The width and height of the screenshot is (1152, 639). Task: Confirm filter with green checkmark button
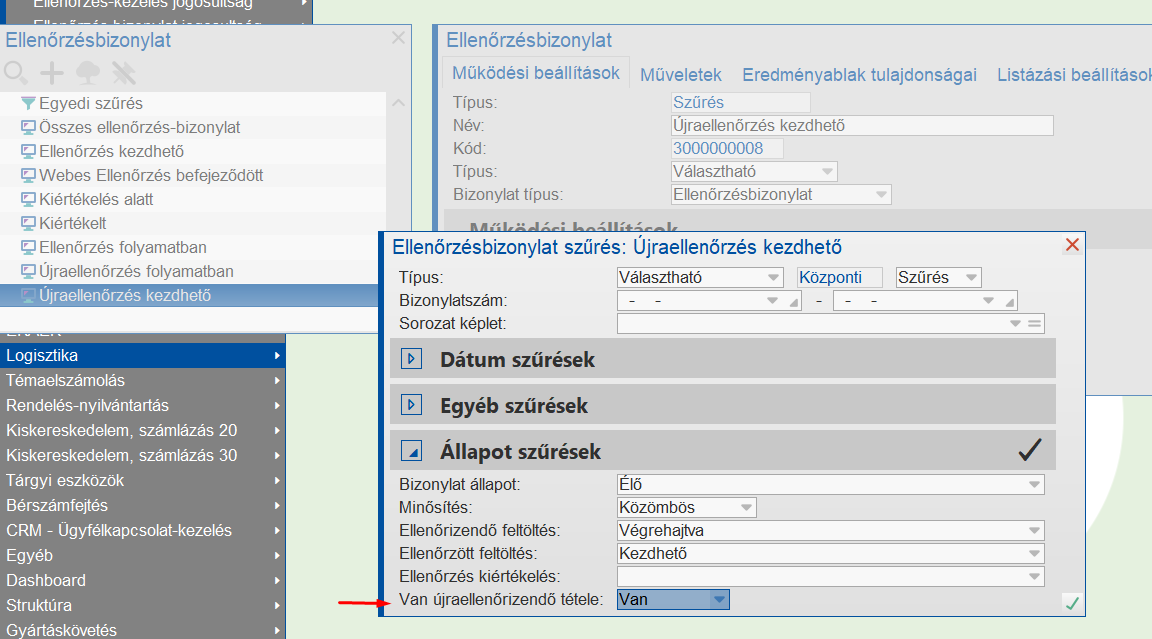pyautogui.click(x=1072, y=603)
